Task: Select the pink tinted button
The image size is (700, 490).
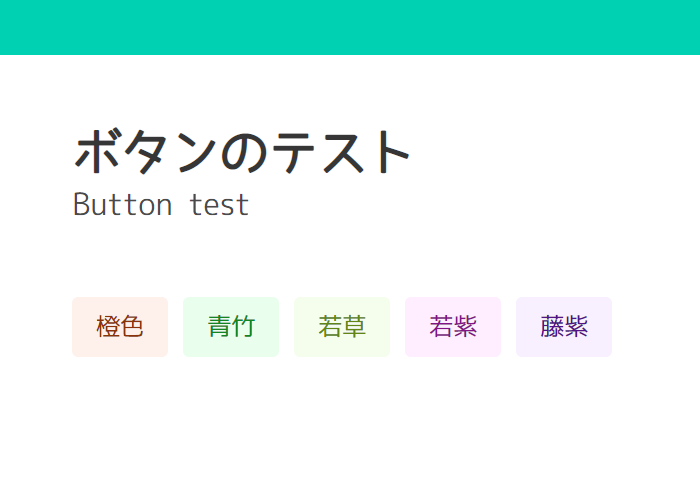Action: (x=453, y=327)
